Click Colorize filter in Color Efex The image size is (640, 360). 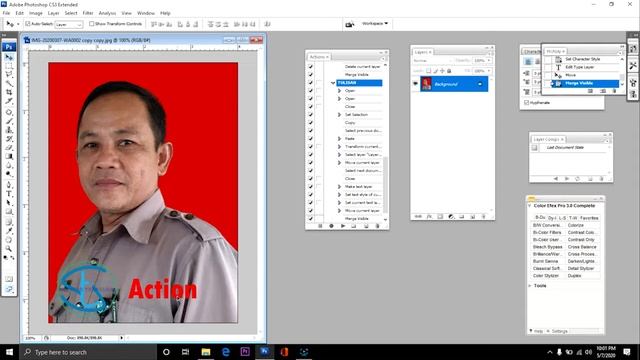click(576, 225)
